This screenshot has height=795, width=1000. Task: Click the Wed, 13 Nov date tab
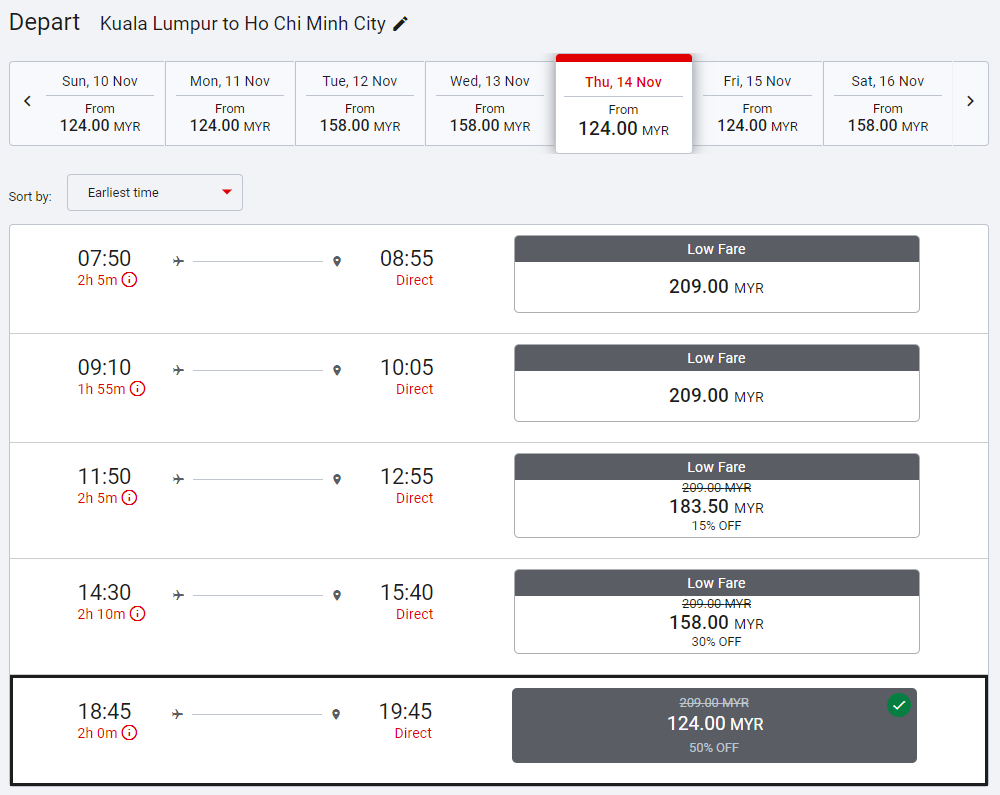[490, 104]
